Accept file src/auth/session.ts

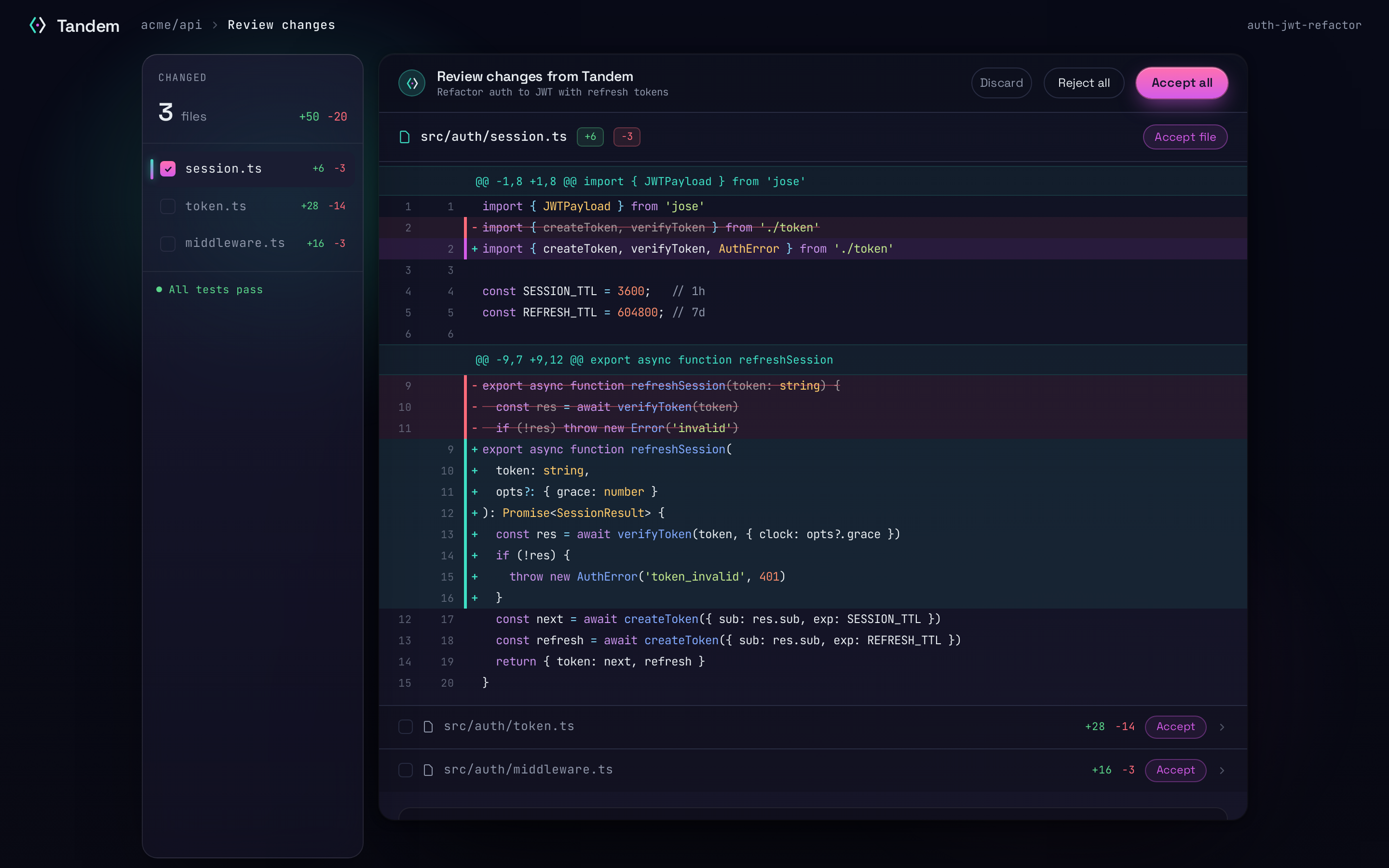pos(1185,136)
